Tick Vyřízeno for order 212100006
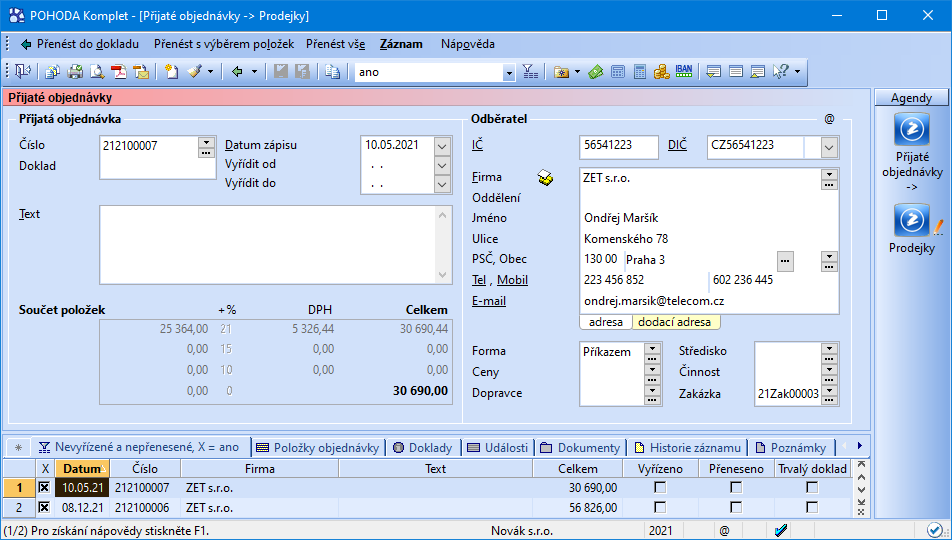The width and height of the screenshot is (952, 540). [x=660, y=507]
